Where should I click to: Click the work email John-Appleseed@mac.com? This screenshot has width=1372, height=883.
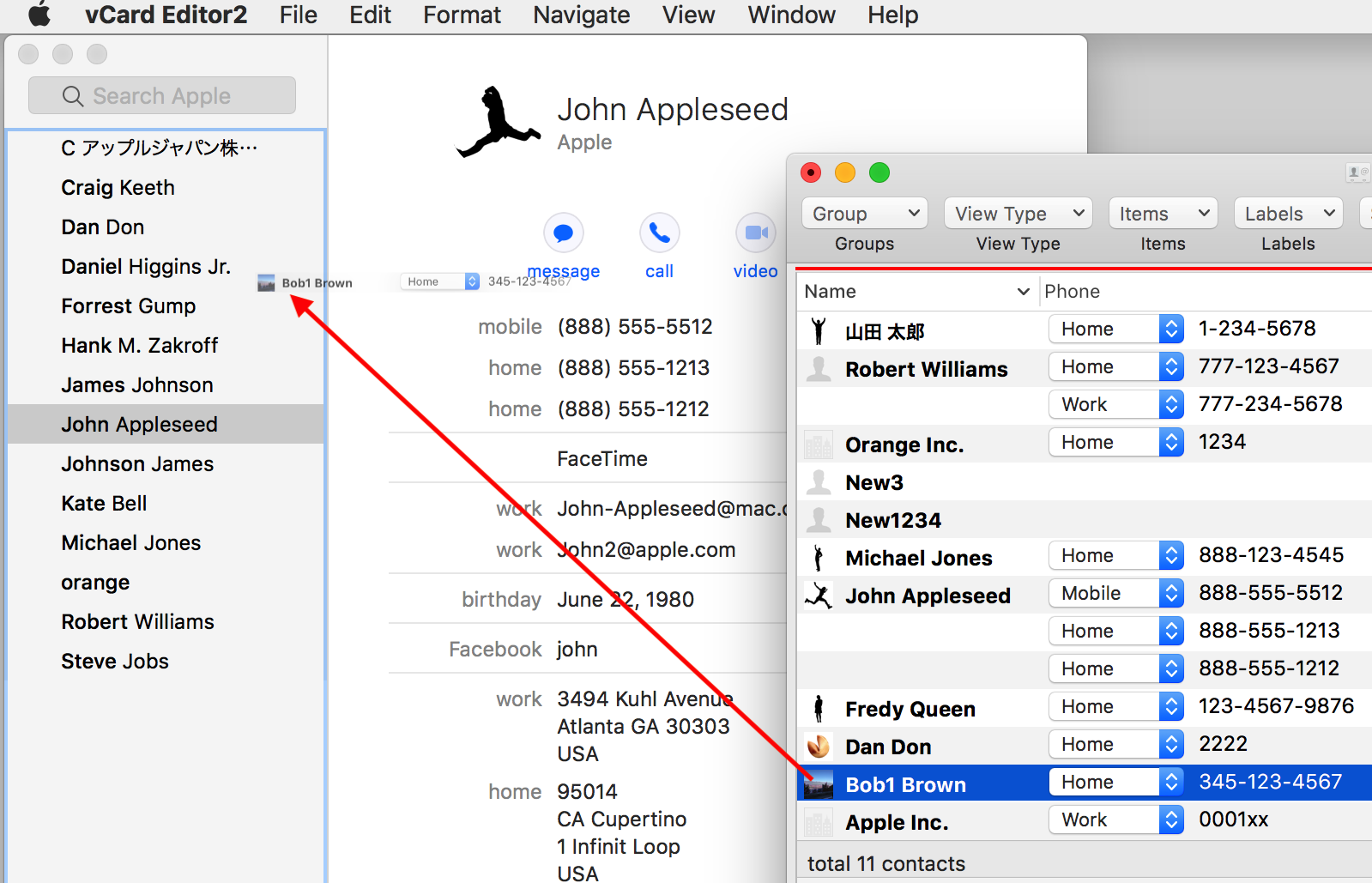pos(671,509)
